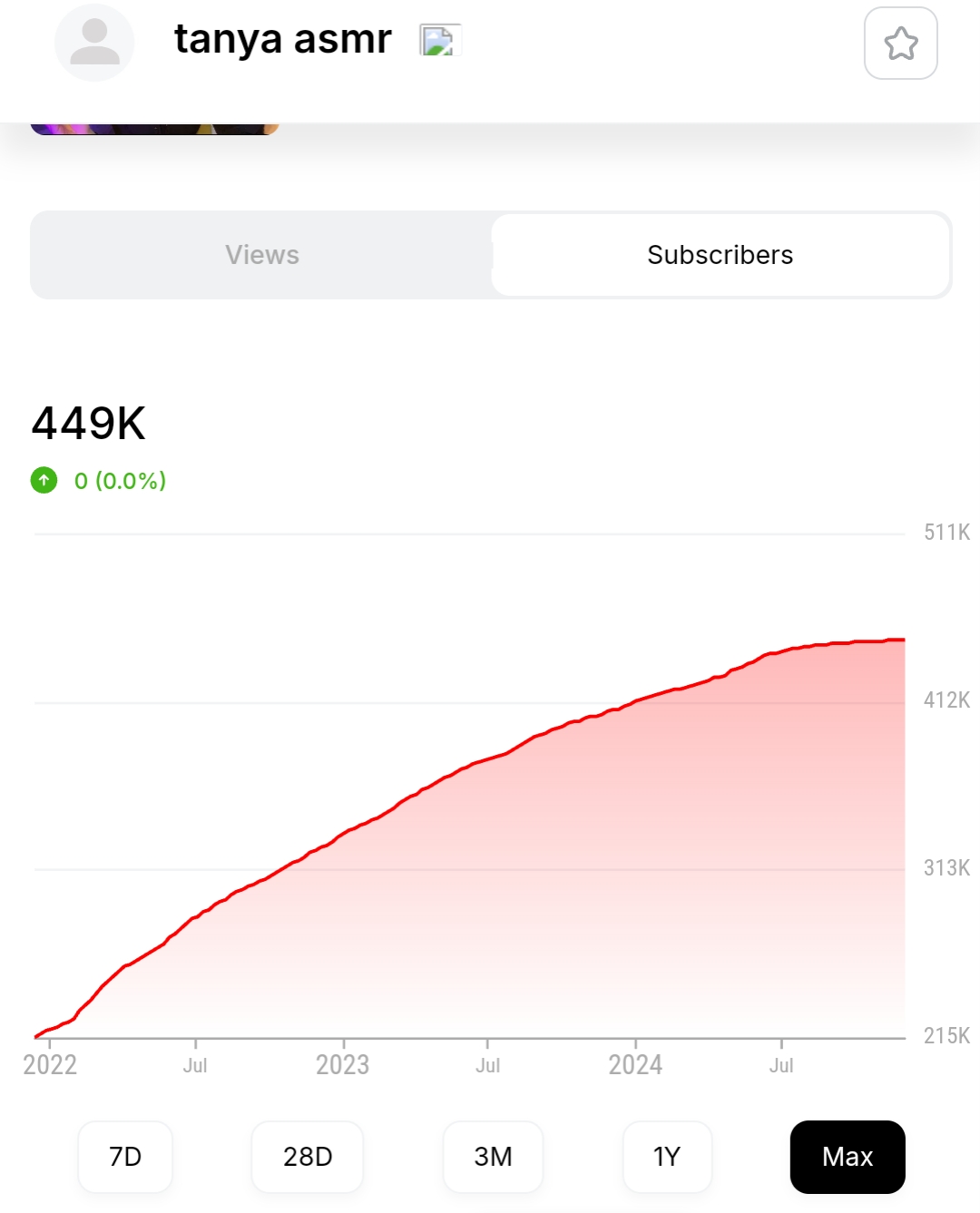Click the 2024 marker on chart axis
980x1213 pixels.
[x=635, y=1064]
